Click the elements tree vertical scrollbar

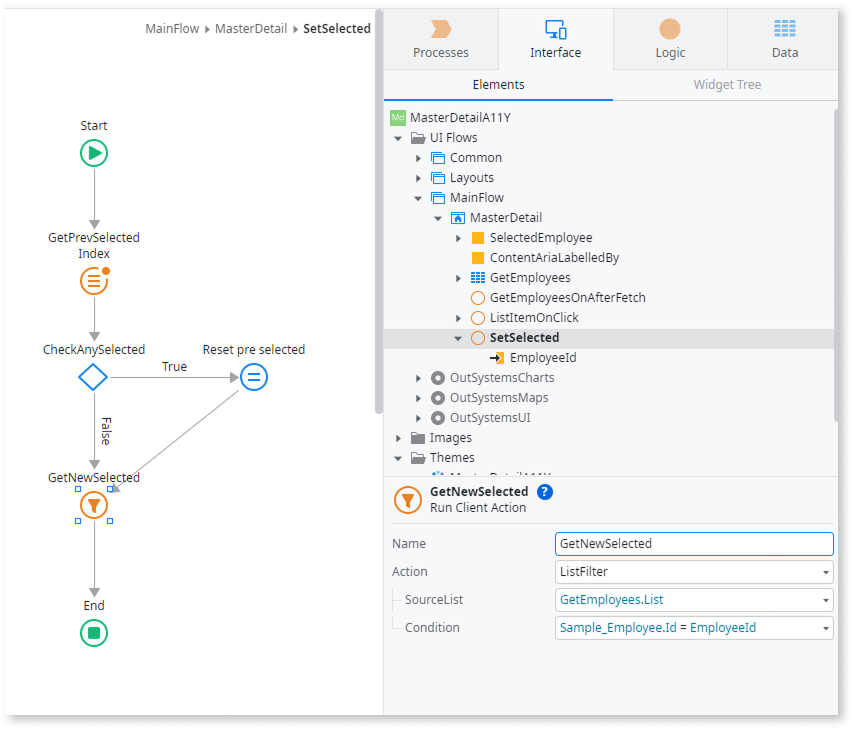tap(836, 265)
